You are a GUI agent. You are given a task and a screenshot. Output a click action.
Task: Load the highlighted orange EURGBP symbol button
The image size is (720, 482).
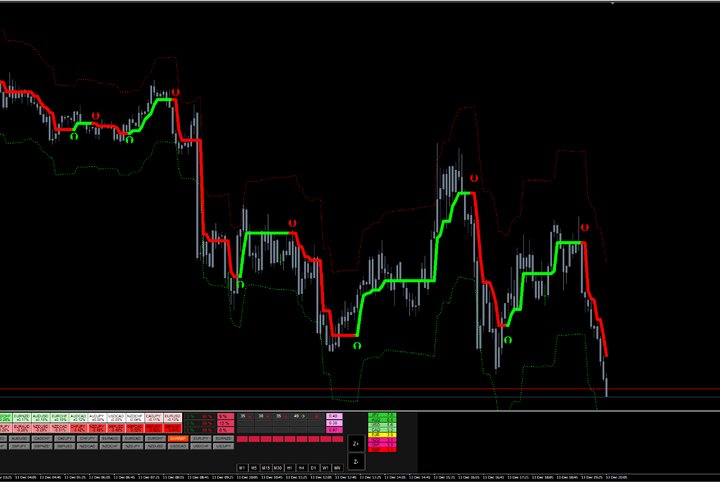point(178,438)
